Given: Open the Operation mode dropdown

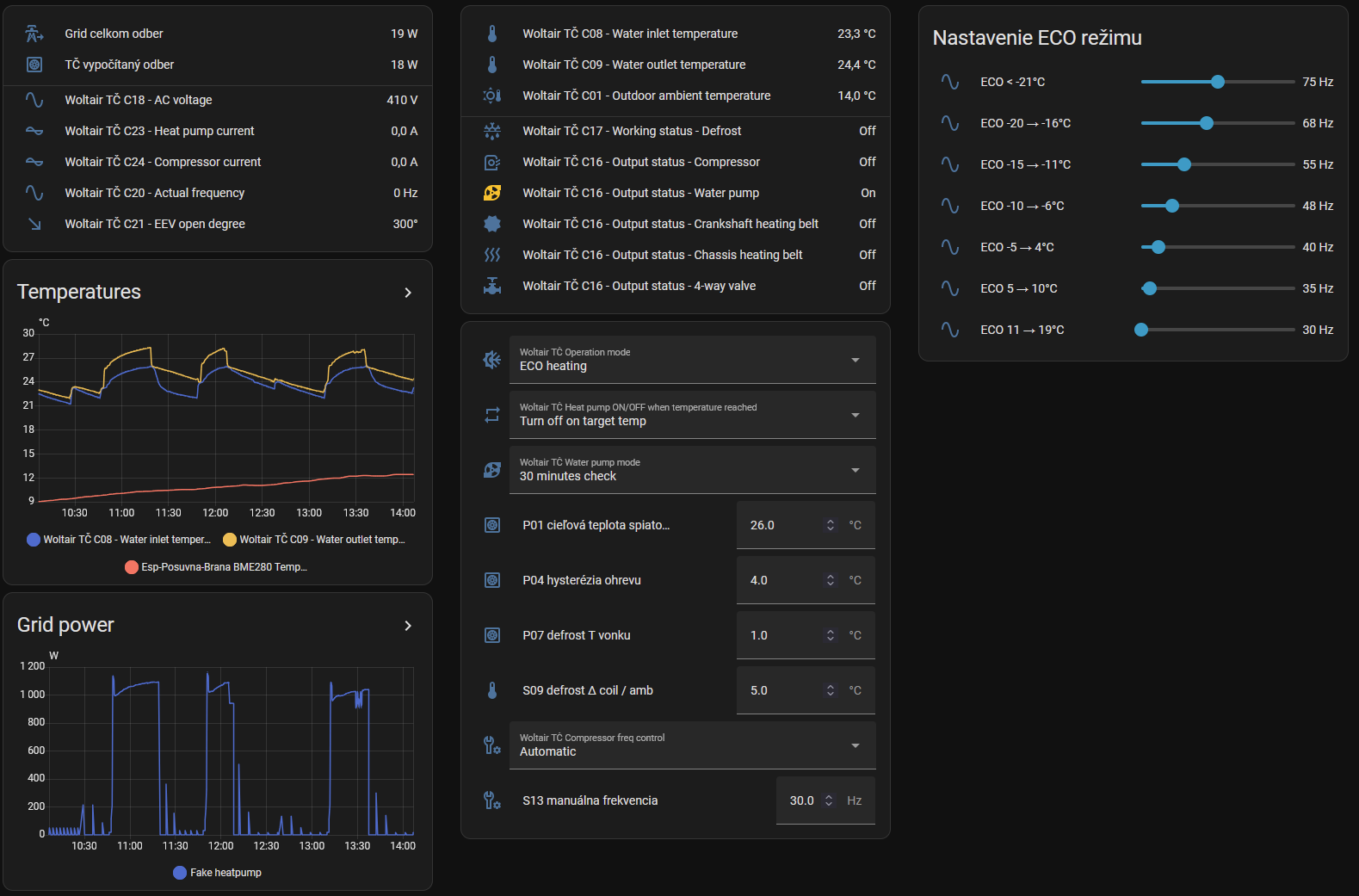Looking at the screenshot, I should [692, 360].
